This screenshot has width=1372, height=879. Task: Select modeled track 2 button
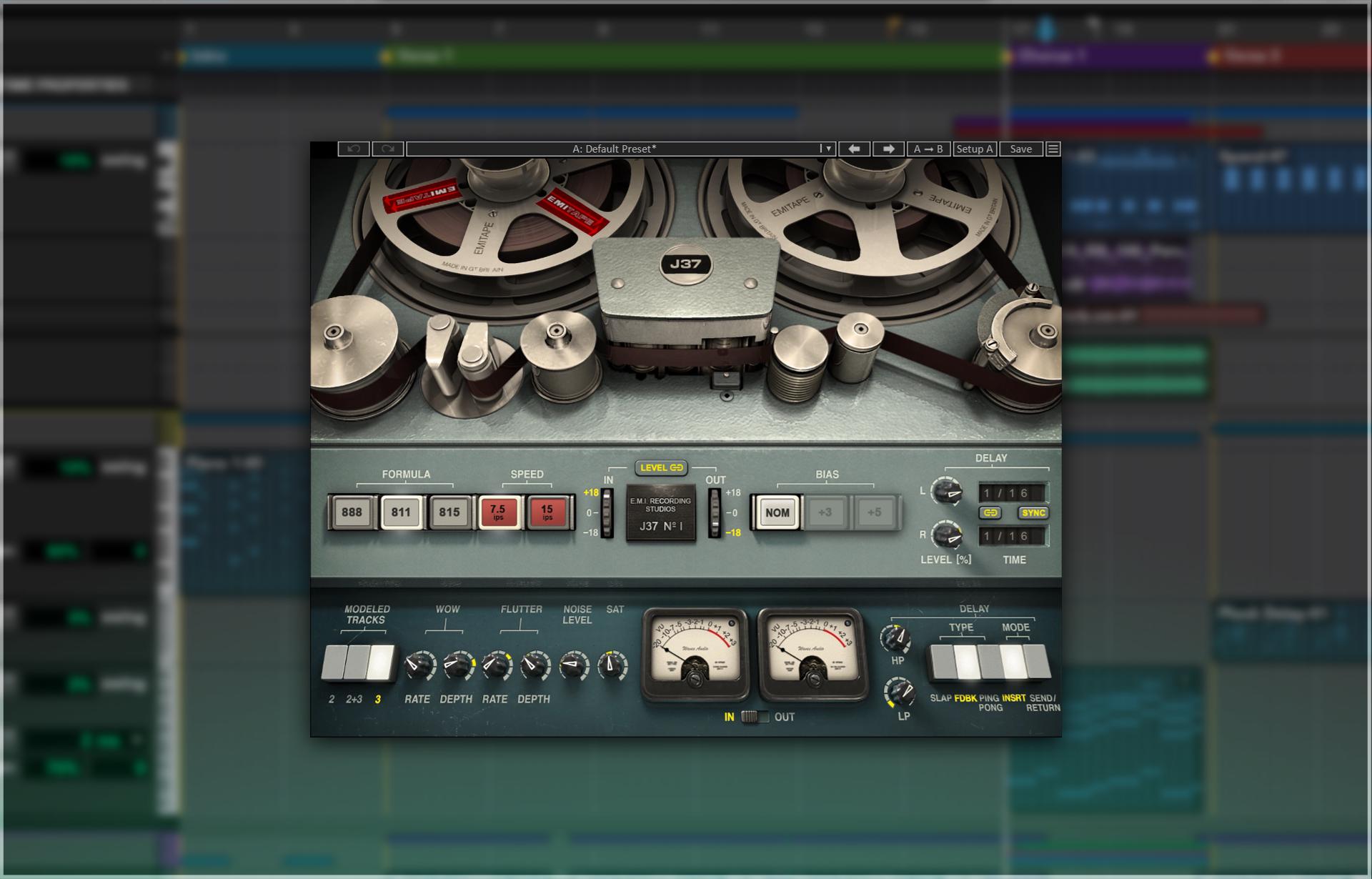(333, 662)
